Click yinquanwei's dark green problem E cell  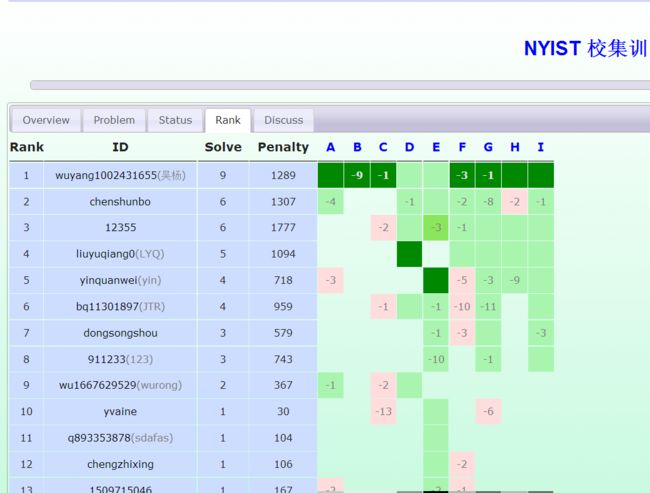coord(436,280)
